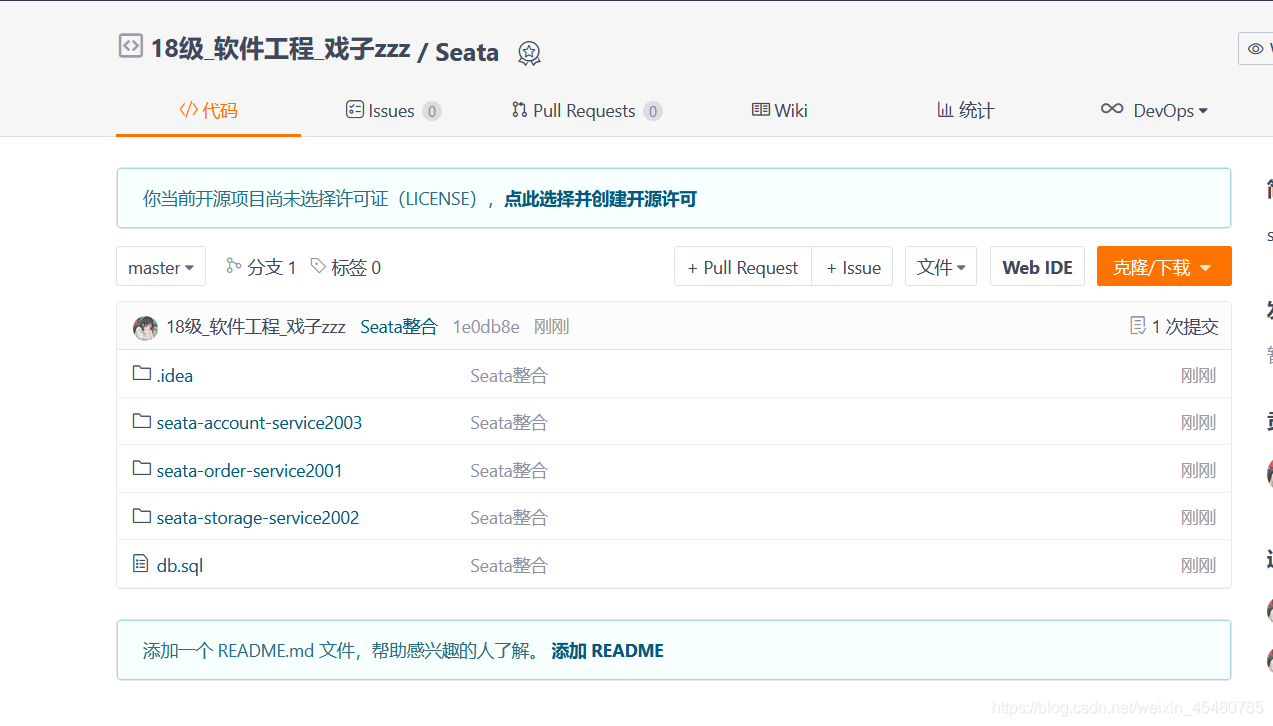Go to the Wiki tab
The width and height of the screenshot is (1273, 726).
tap(780, 110)
